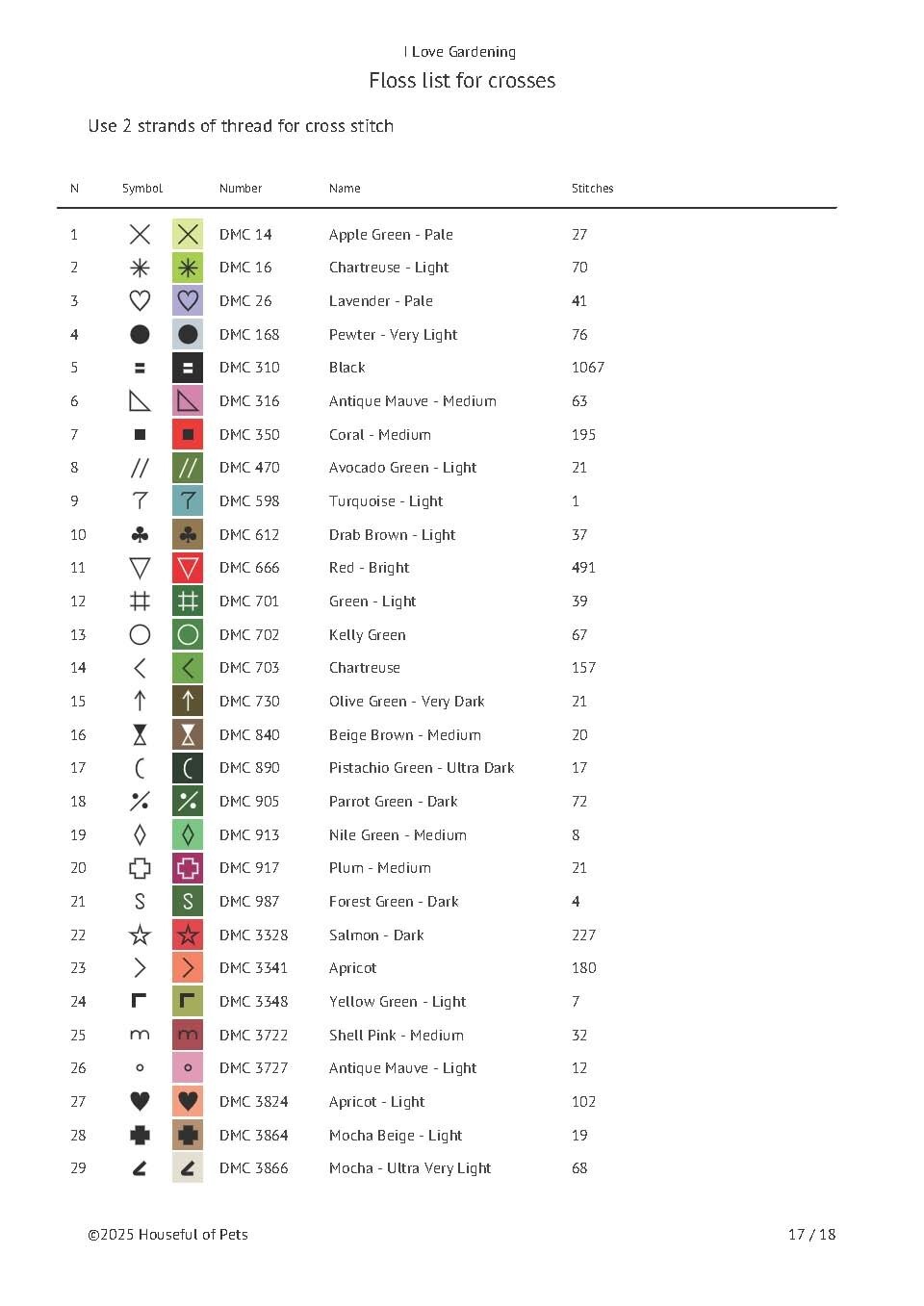
Task: Click the percent-like symbol for DMC 905
Action: (140, 801)
